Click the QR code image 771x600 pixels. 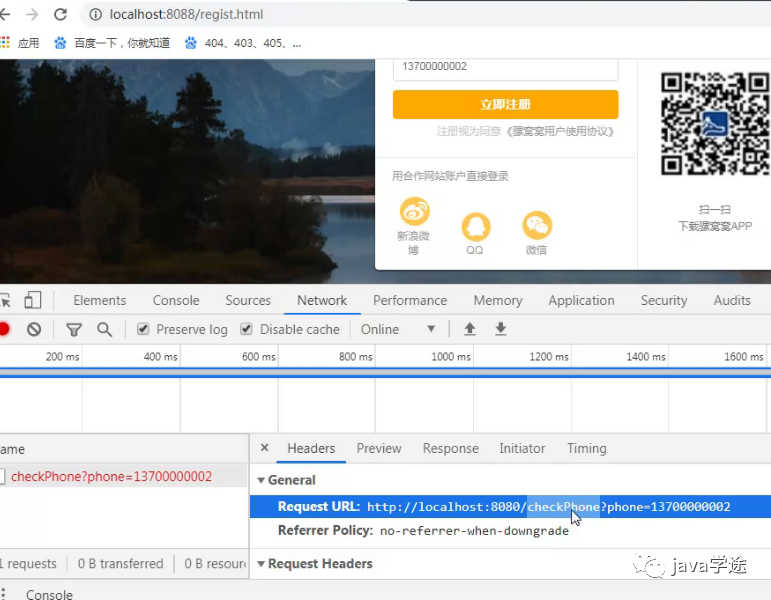click(x=715, y=123)
